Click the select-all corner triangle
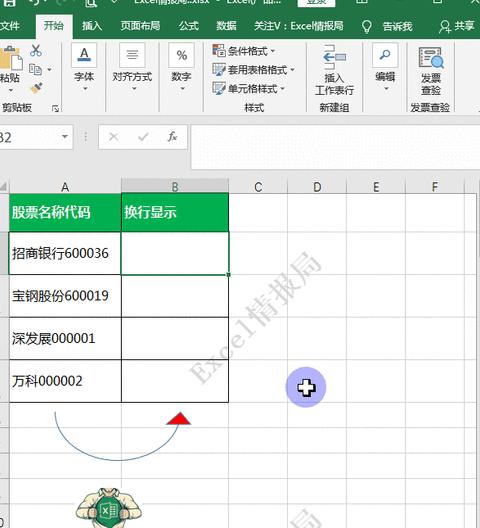 [4, 187]
